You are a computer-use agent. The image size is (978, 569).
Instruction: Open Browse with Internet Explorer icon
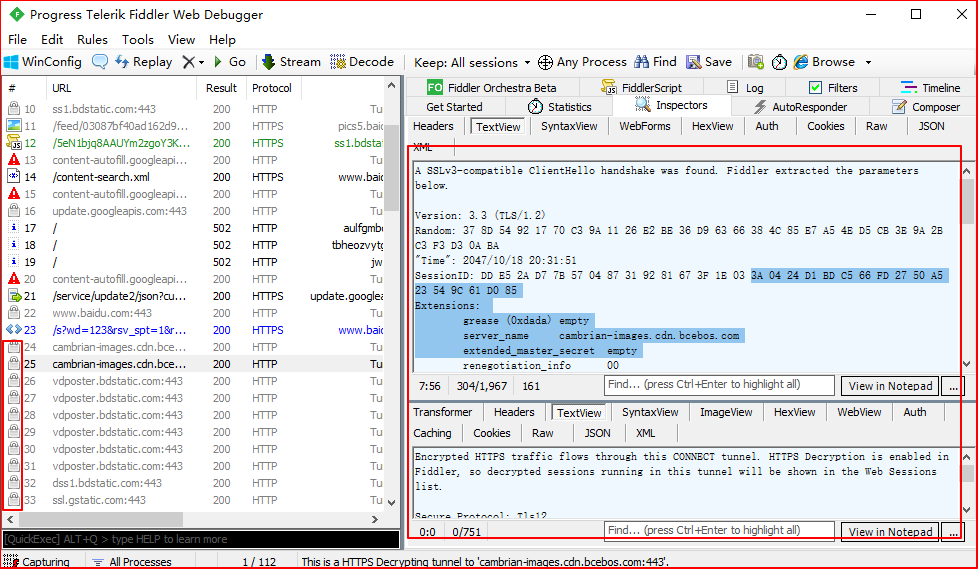pos(801,62)
